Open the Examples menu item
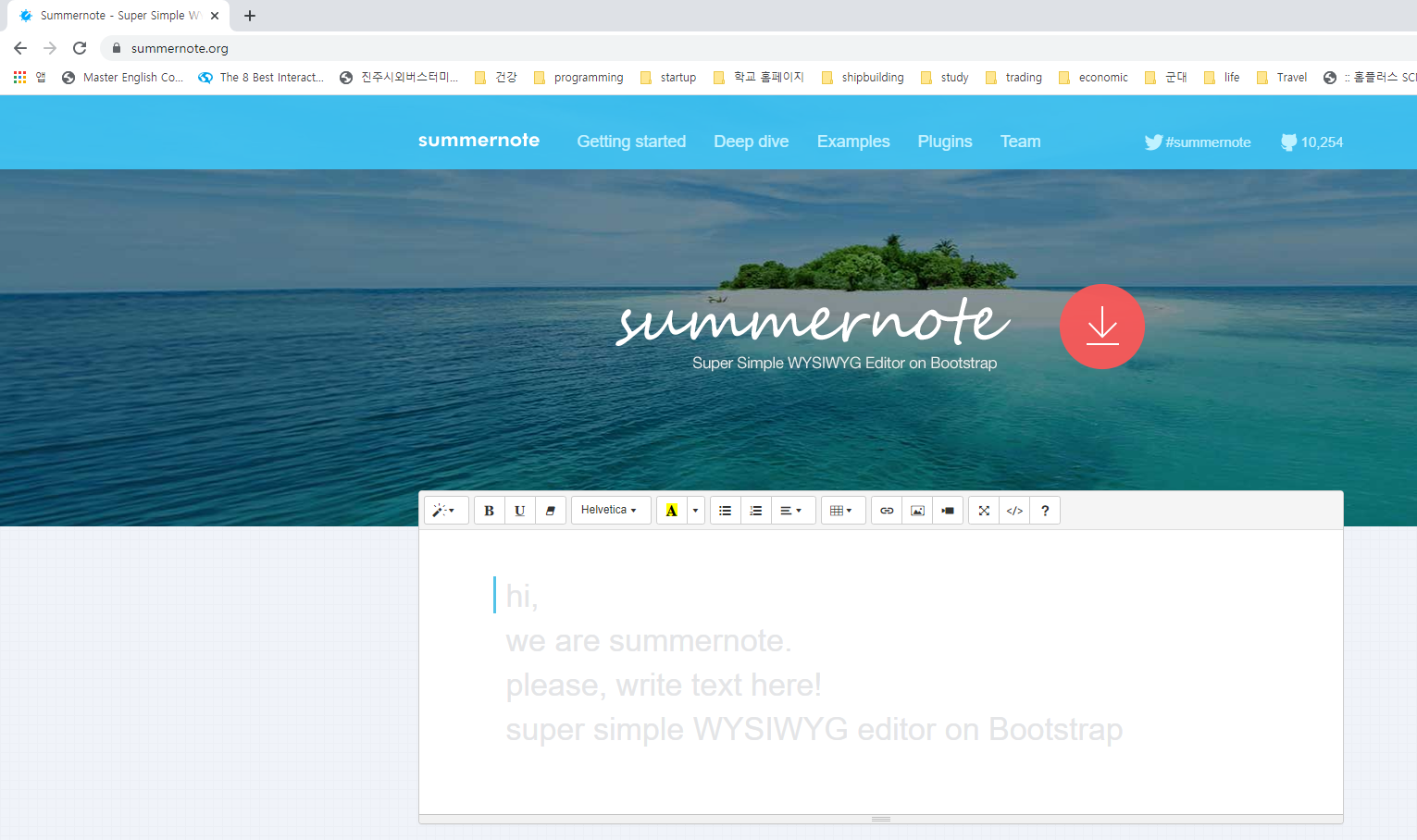 point(853,142)
